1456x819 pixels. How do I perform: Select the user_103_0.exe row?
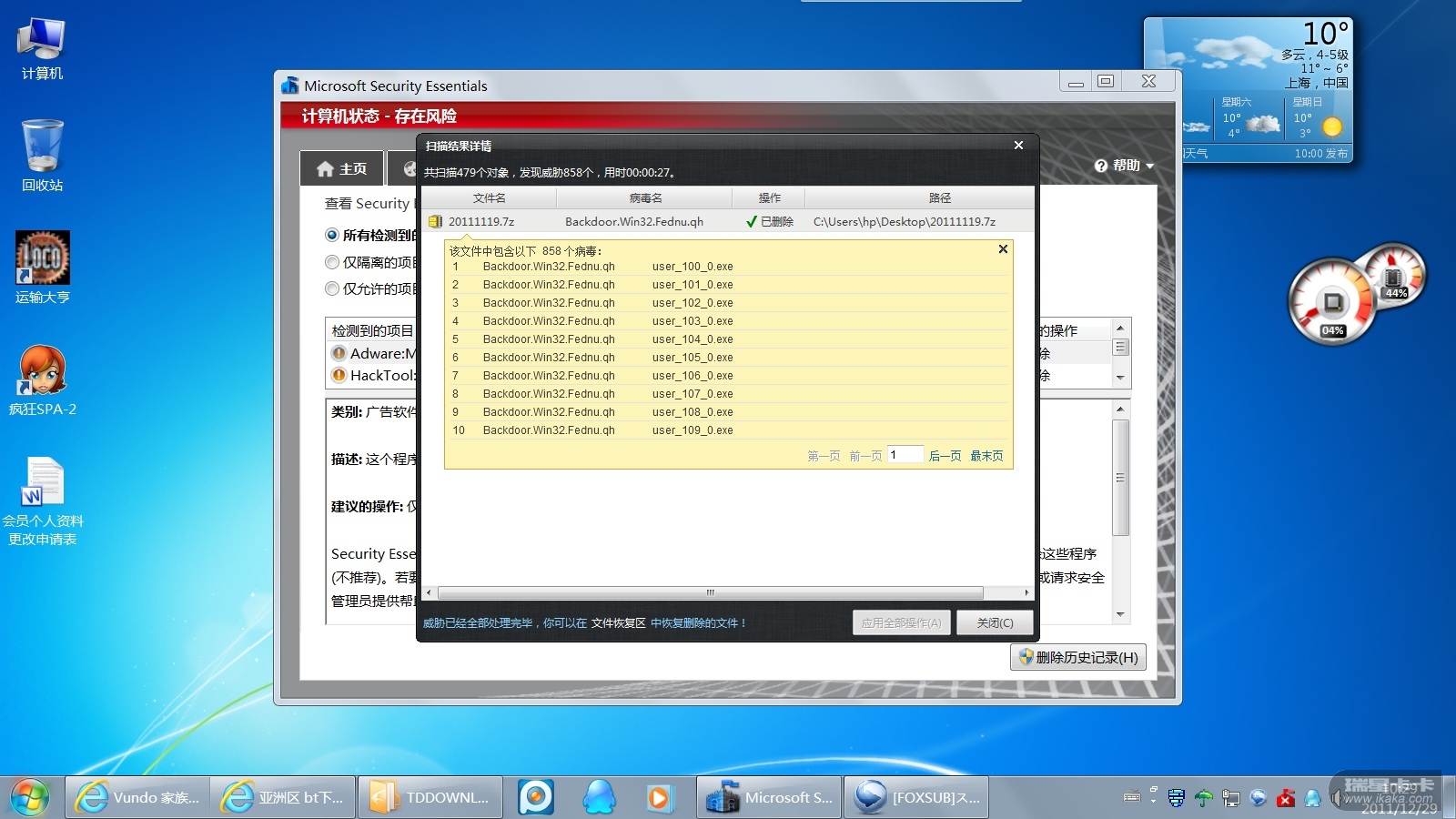tap(729, 321)
